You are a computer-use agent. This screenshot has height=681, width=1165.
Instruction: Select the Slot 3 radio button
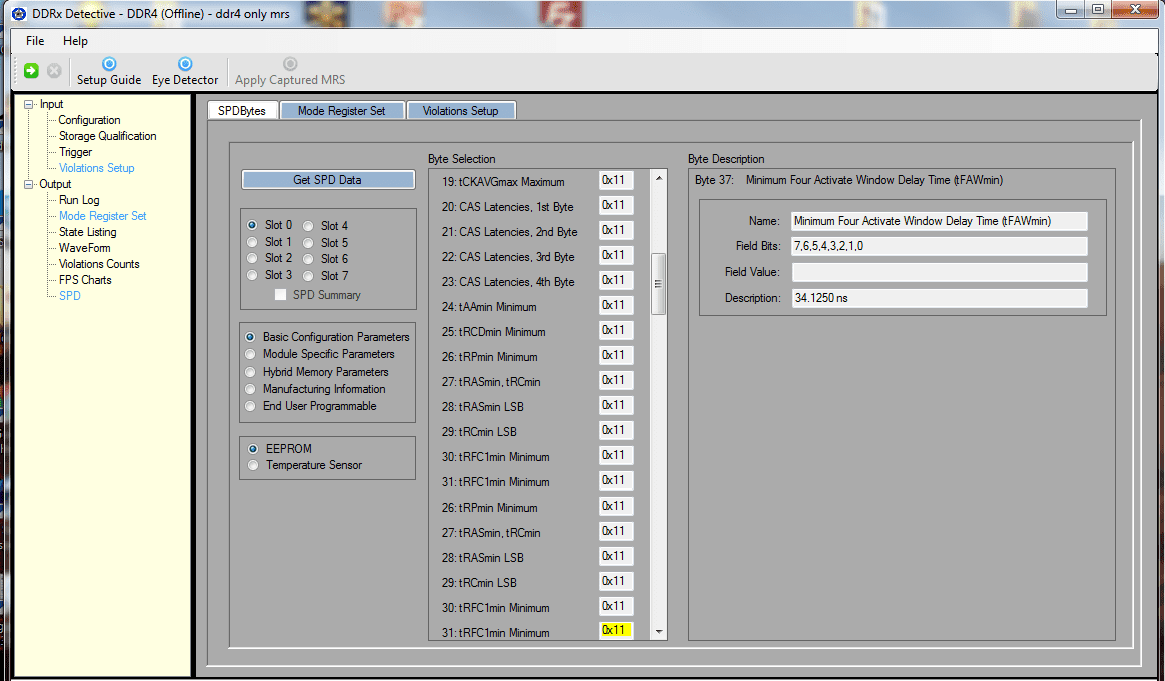(x=253, y=275)
